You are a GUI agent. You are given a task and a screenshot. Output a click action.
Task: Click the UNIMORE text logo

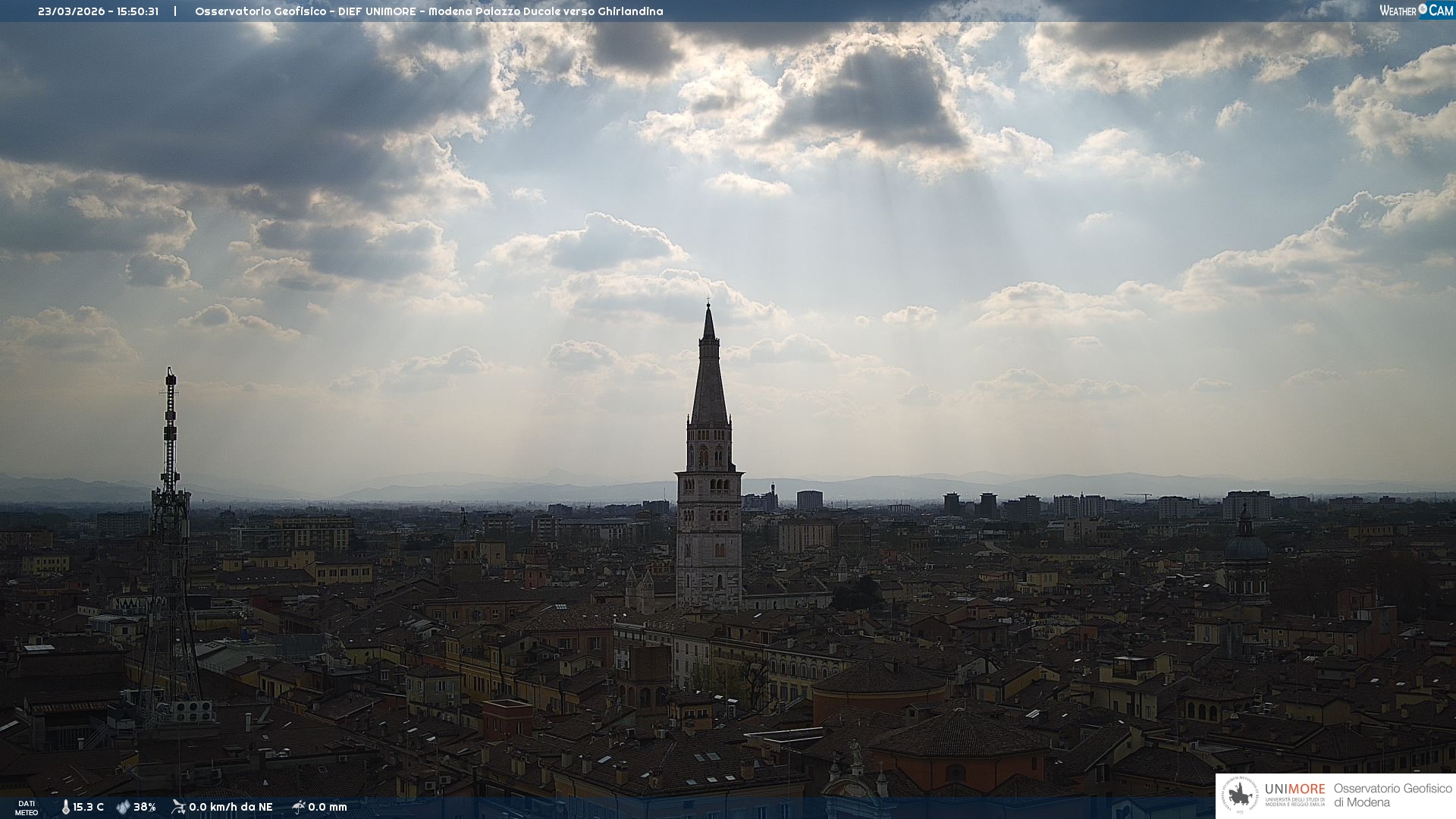(1294, 789)
